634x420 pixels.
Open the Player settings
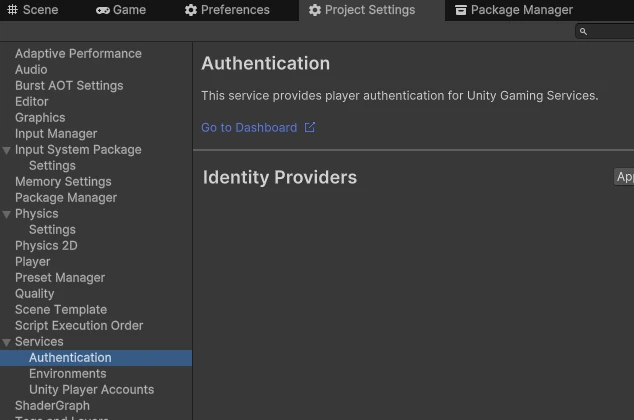[32, 262]
